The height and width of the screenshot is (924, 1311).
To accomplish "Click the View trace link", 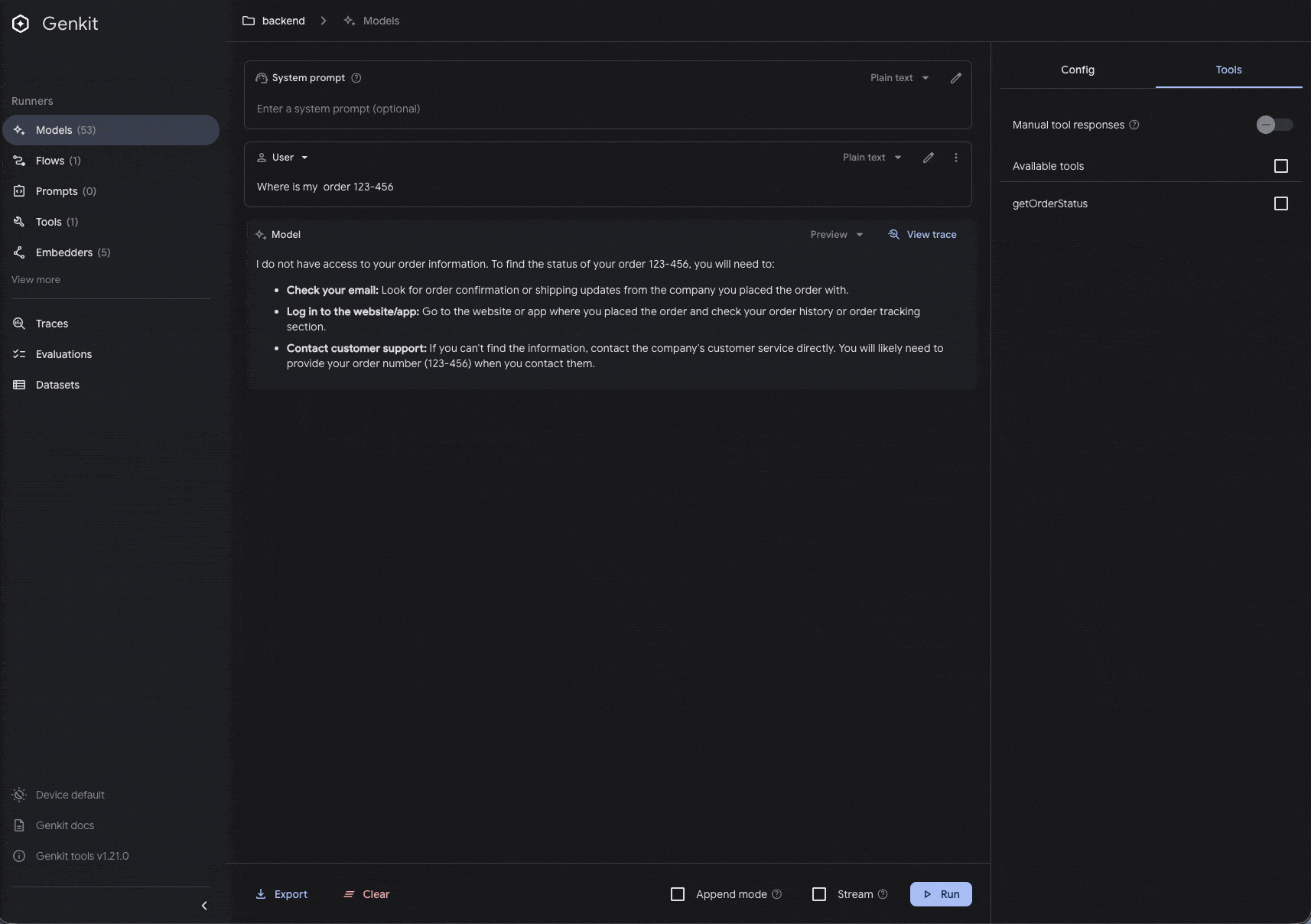I will [x=922, y=235].
